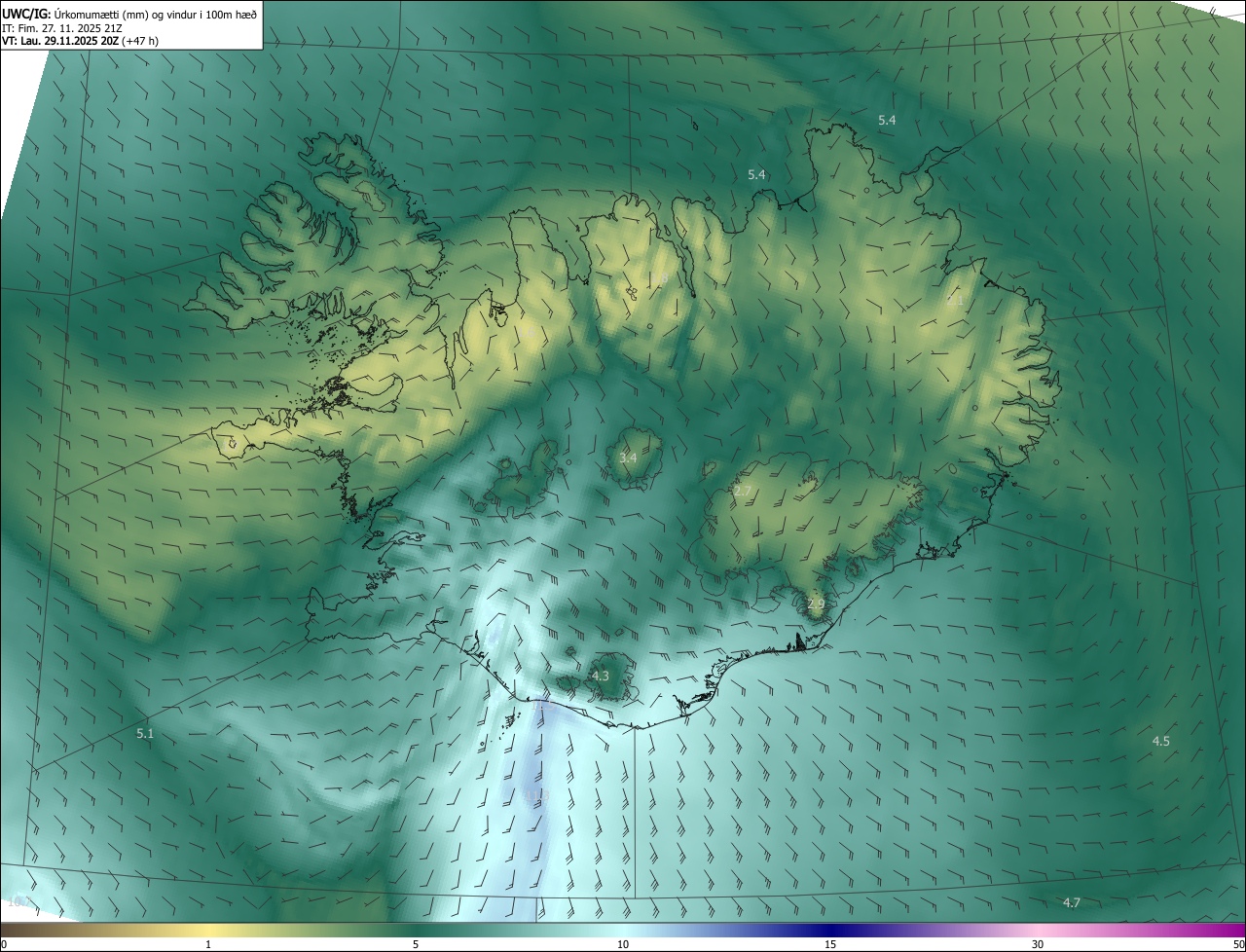Click the 4.7 value above the color bar
This screenshot has width=1246, height=952.
pyautogui.click(x=1072, y=903)
